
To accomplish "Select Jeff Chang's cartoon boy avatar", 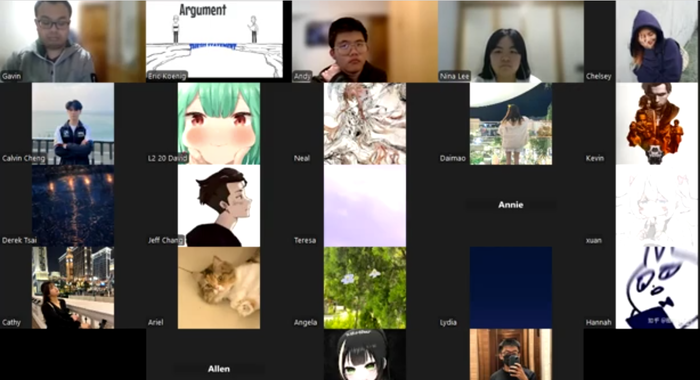I will (x=219, y=206).
